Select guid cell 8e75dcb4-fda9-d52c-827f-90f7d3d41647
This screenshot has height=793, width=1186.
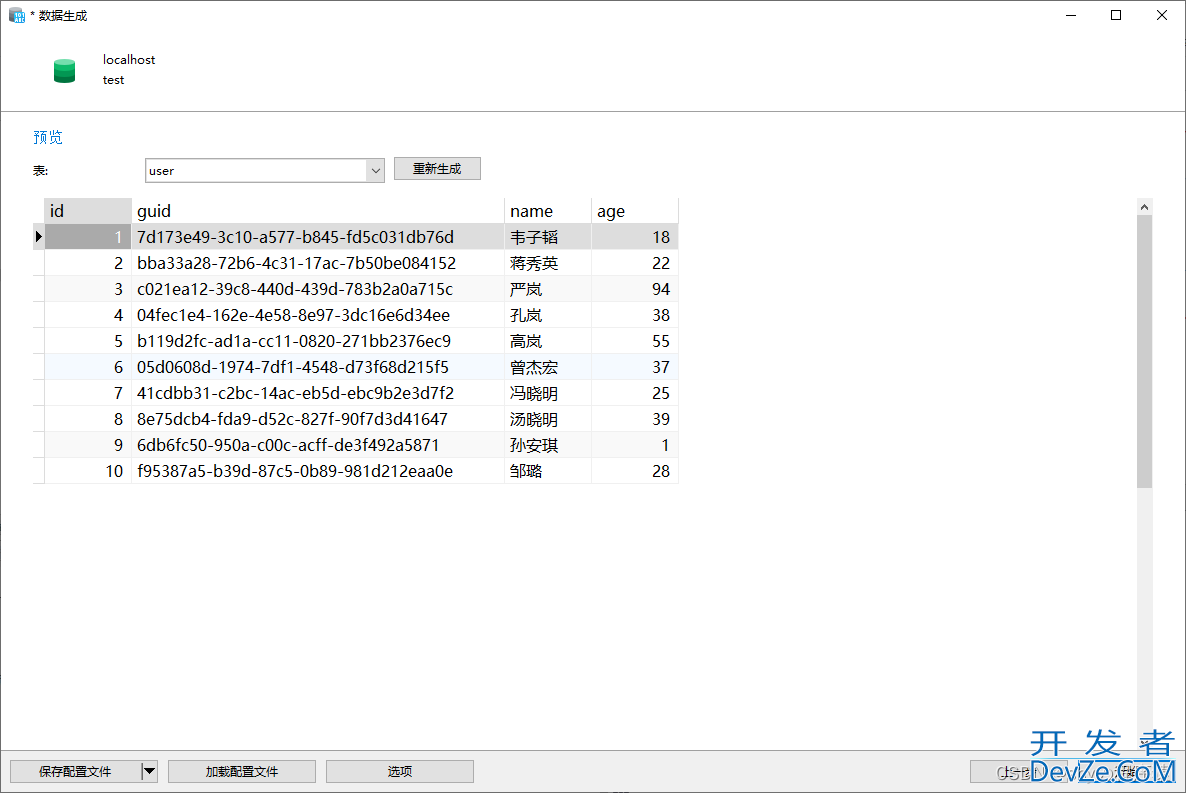pyautogui.click(x=318, y=419)
